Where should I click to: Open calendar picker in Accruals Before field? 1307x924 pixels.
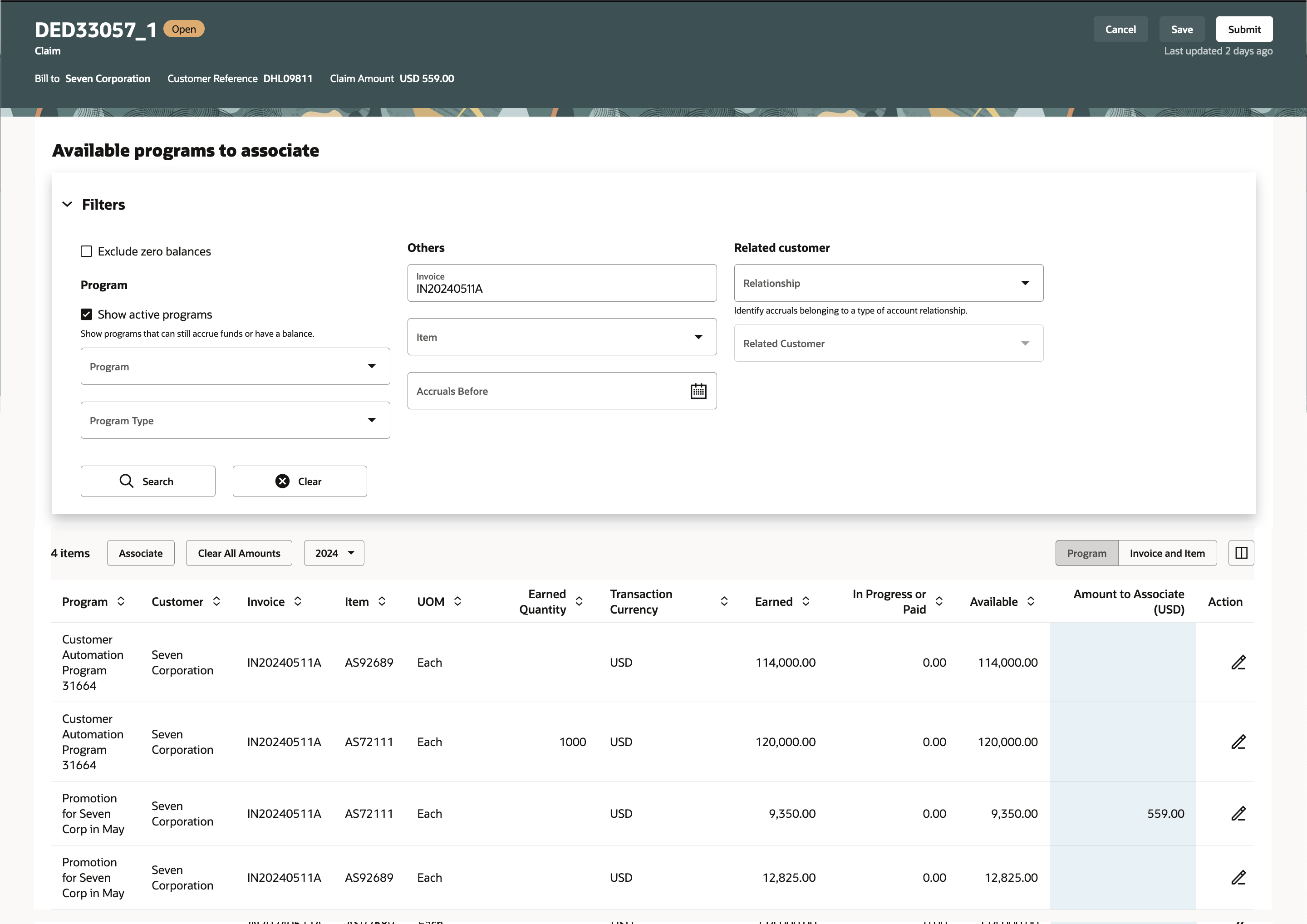point(698,391)
